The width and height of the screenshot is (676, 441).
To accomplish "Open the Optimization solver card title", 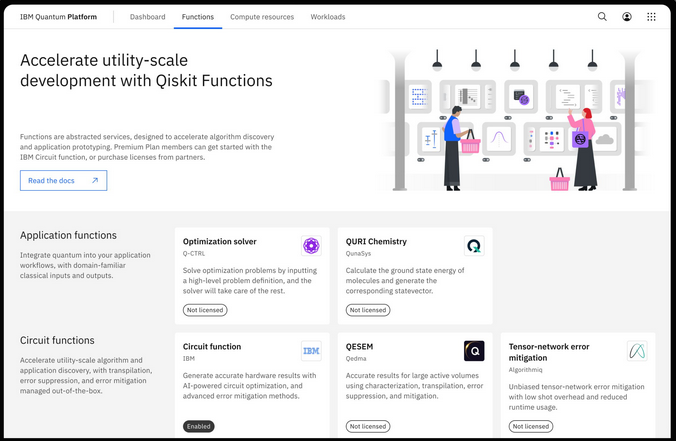I will click(x=219, y=241).
